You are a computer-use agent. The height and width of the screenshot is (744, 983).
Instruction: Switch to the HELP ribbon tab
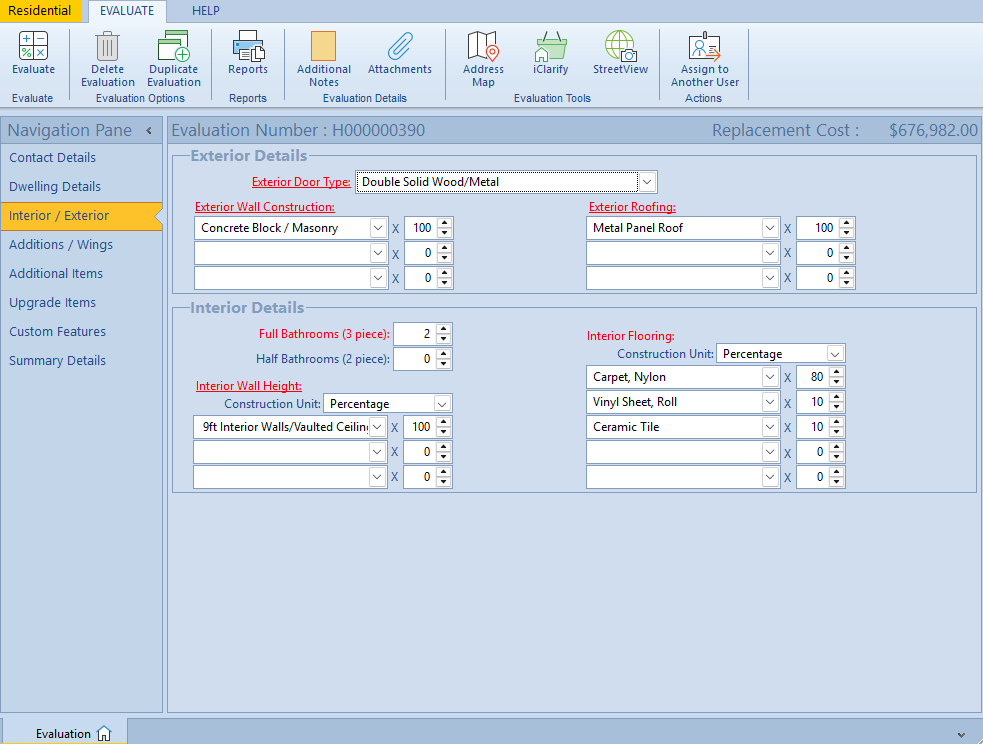click(205, 11)
